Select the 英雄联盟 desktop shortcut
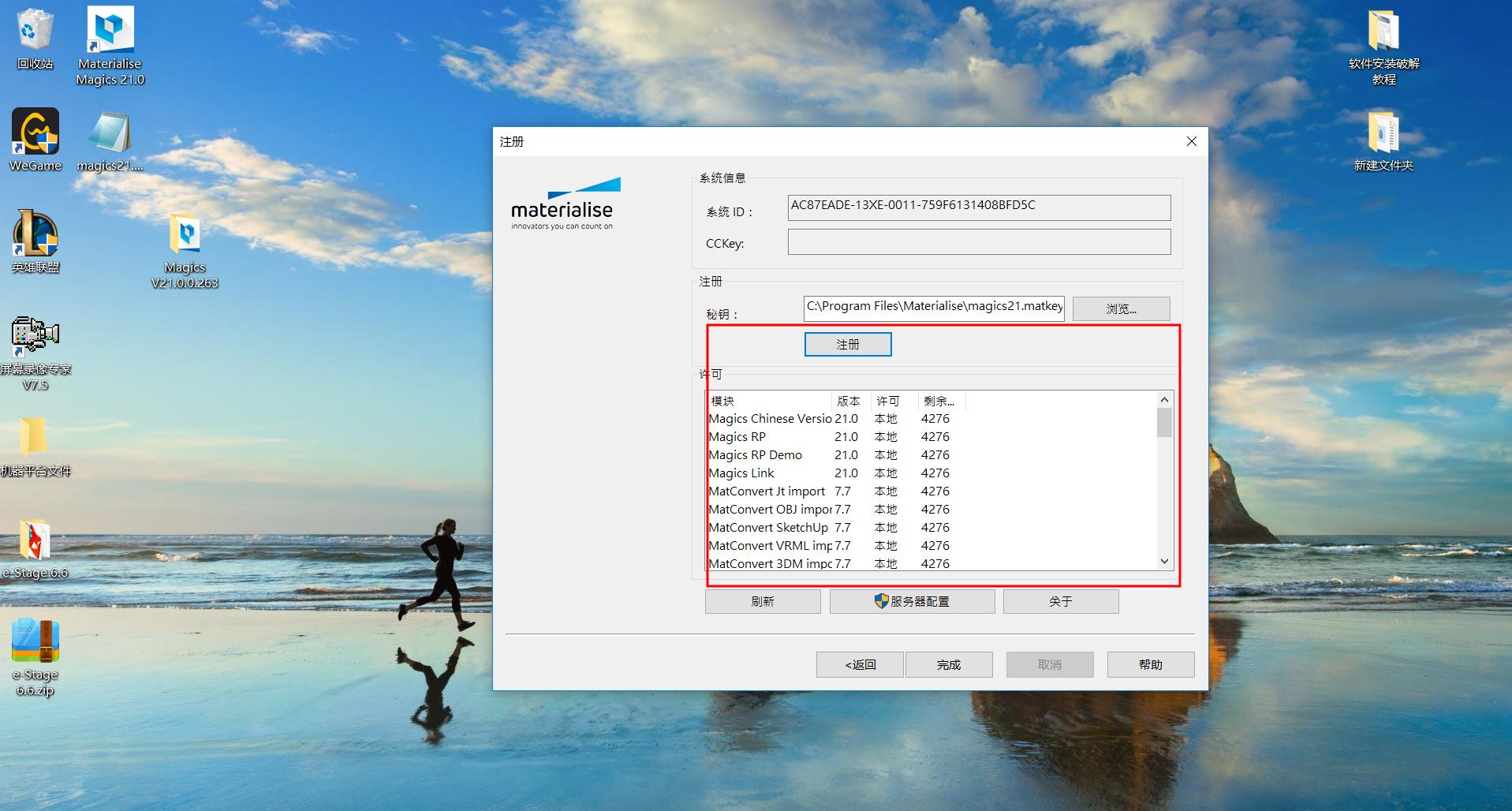This screenshot has height=811, width=1512. [x=35, y=241]
